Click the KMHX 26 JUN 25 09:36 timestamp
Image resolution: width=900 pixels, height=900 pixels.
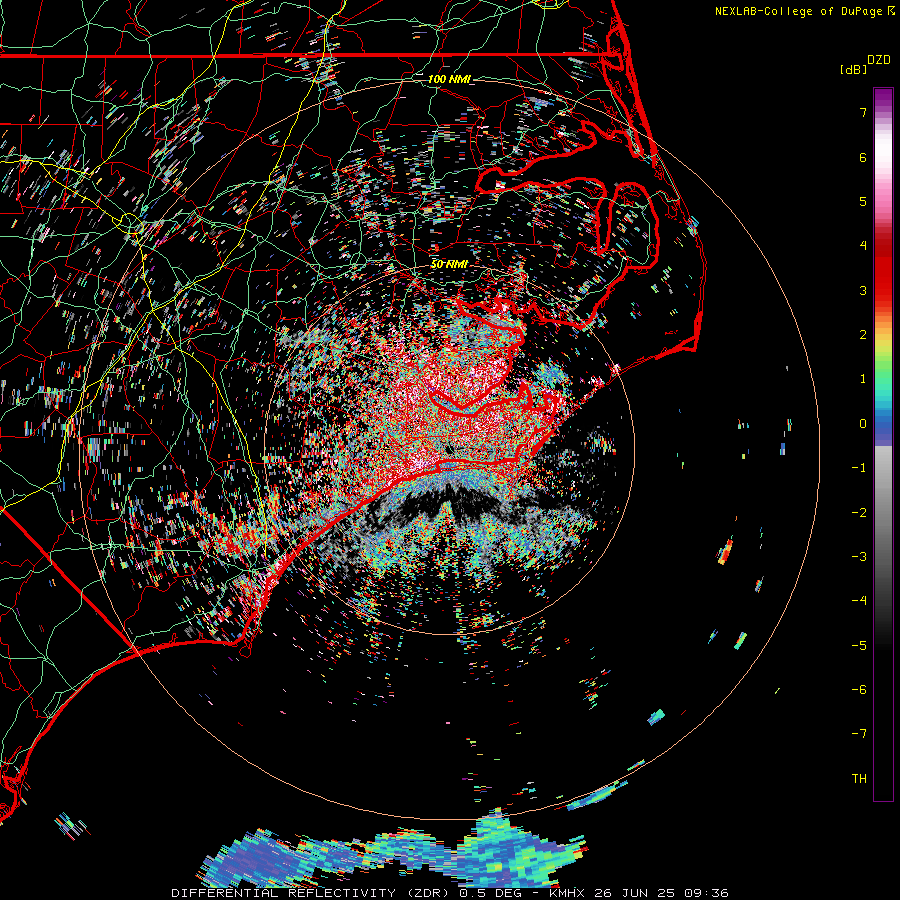639,893
